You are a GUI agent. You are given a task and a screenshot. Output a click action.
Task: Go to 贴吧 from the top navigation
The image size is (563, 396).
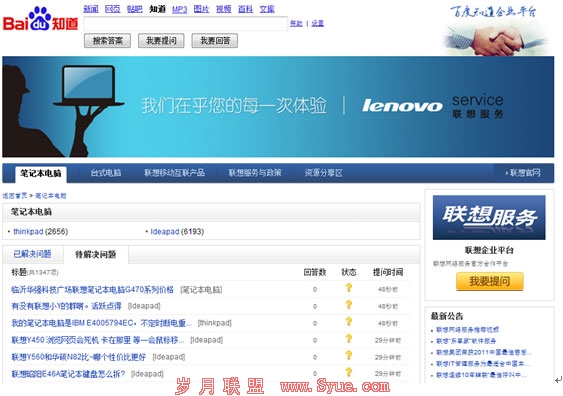tap(135, 9)
